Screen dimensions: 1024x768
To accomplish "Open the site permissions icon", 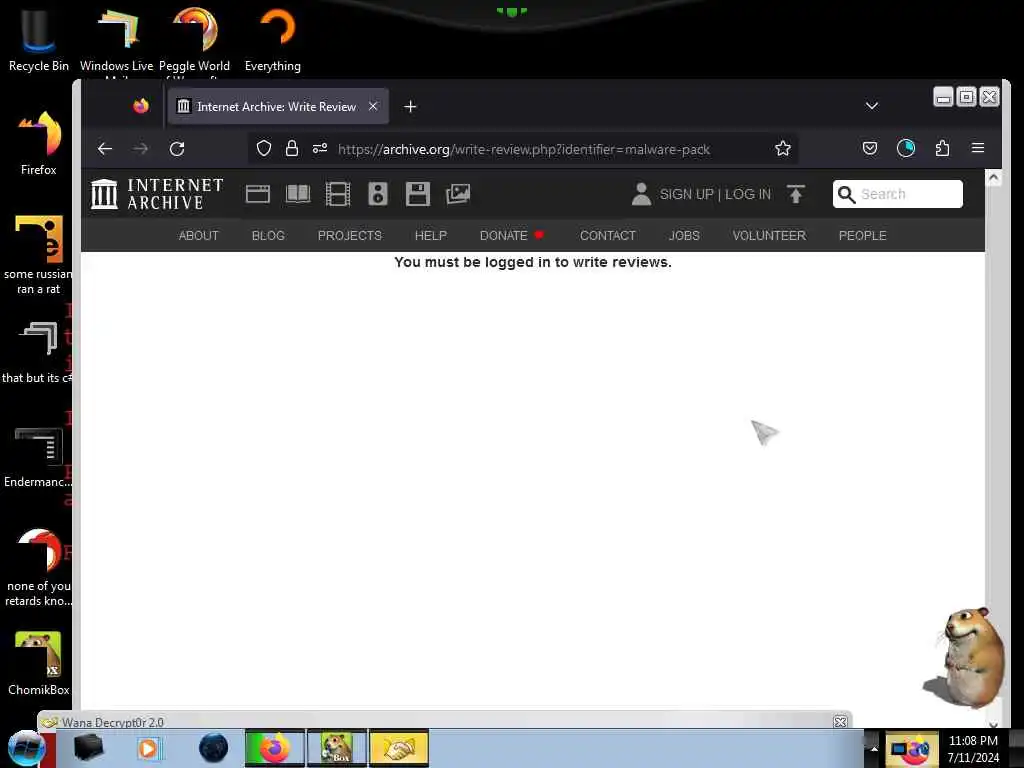I will (x=320, y=149).
